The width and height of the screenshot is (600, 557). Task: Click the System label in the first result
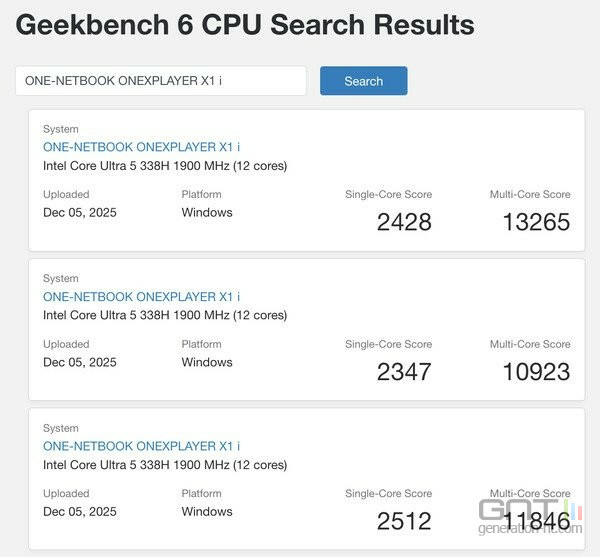coord(60,129)
